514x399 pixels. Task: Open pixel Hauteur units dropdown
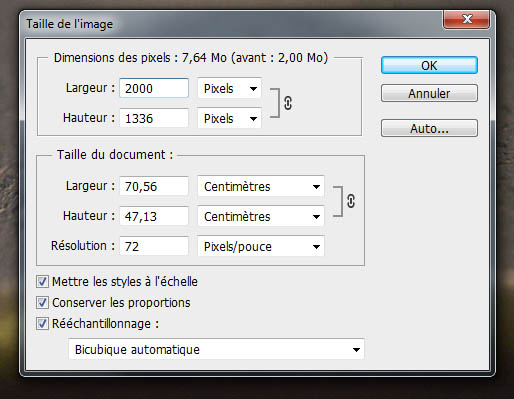(x=229, y=118)
